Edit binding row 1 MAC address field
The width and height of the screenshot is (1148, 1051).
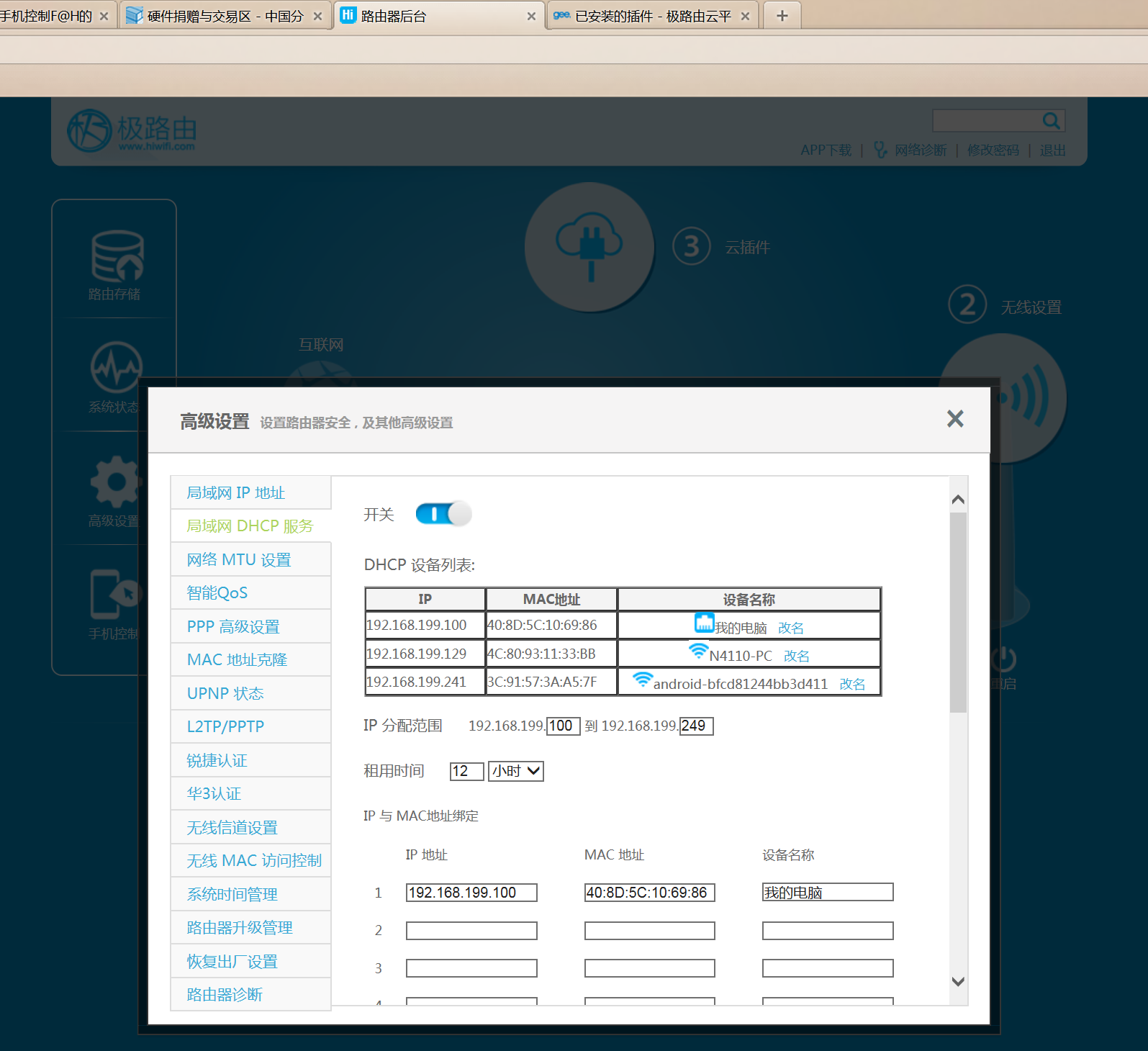(x=649, y=893)
